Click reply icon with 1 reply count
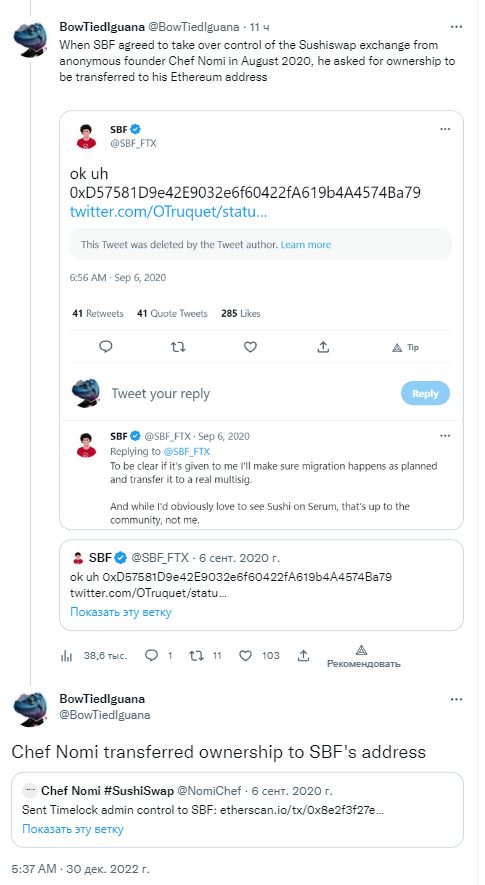This screenshot has width=485, height=885. [151, 655]
